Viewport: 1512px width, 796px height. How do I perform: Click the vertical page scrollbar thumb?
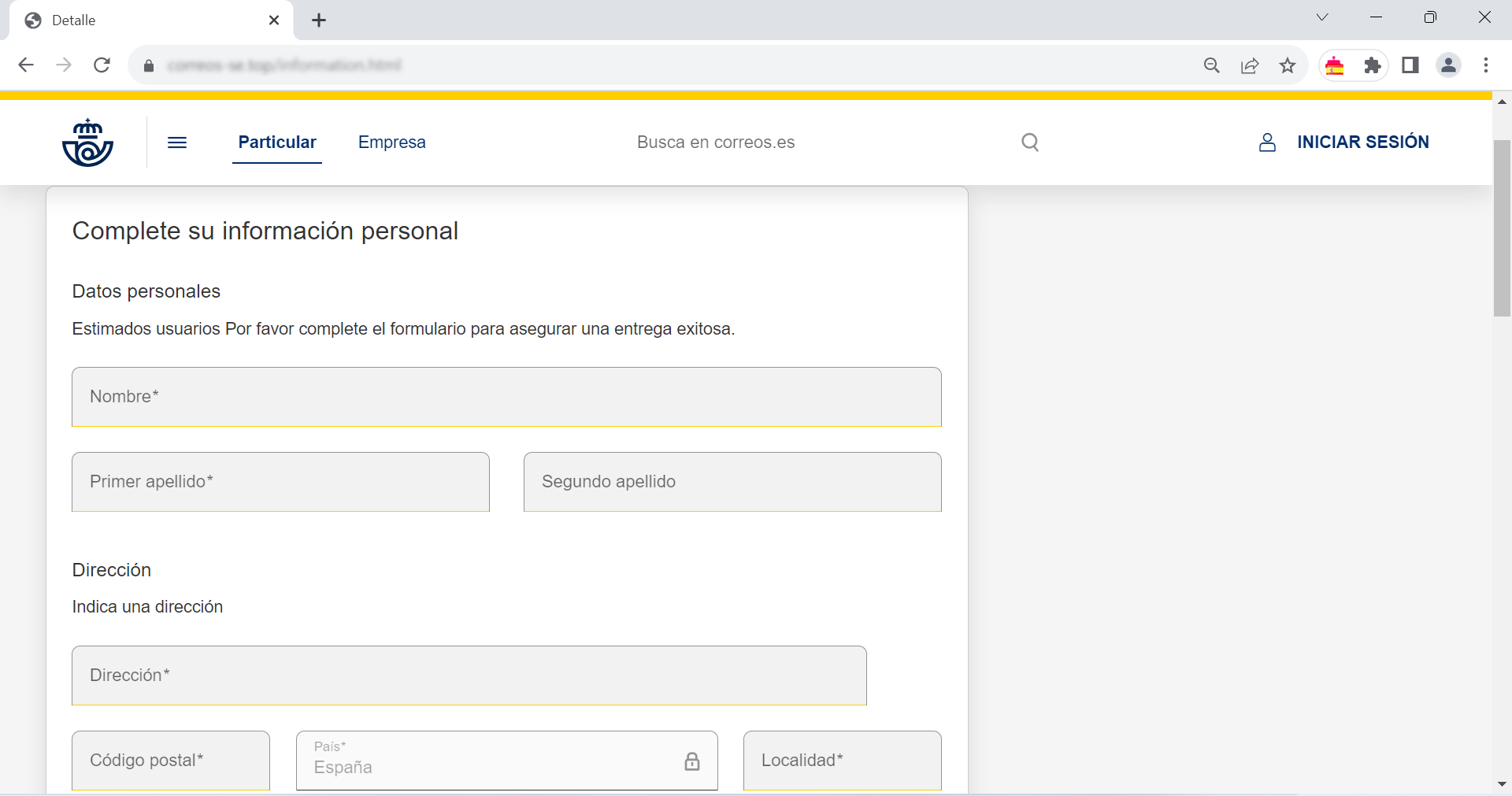coord(1502,228)
